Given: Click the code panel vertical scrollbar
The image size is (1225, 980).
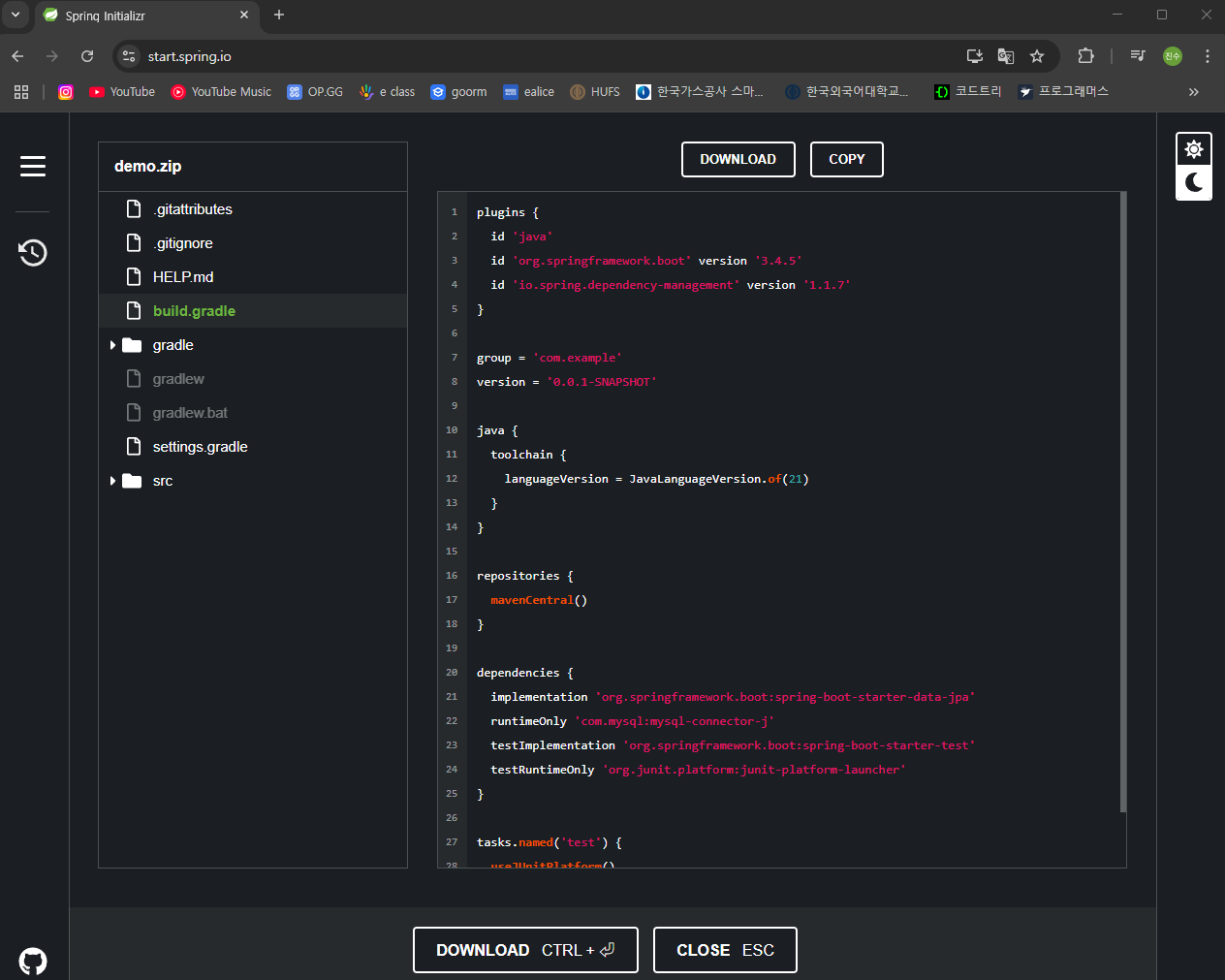Looking at the screenshot, I should pos(1123,502).
